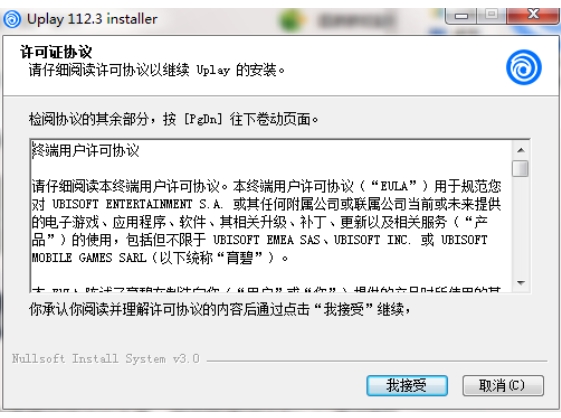Click the 终端用户许可协议 heading in the license text
Image resolution: width=561 pixels, height=418 pixels.
point(85,151)
